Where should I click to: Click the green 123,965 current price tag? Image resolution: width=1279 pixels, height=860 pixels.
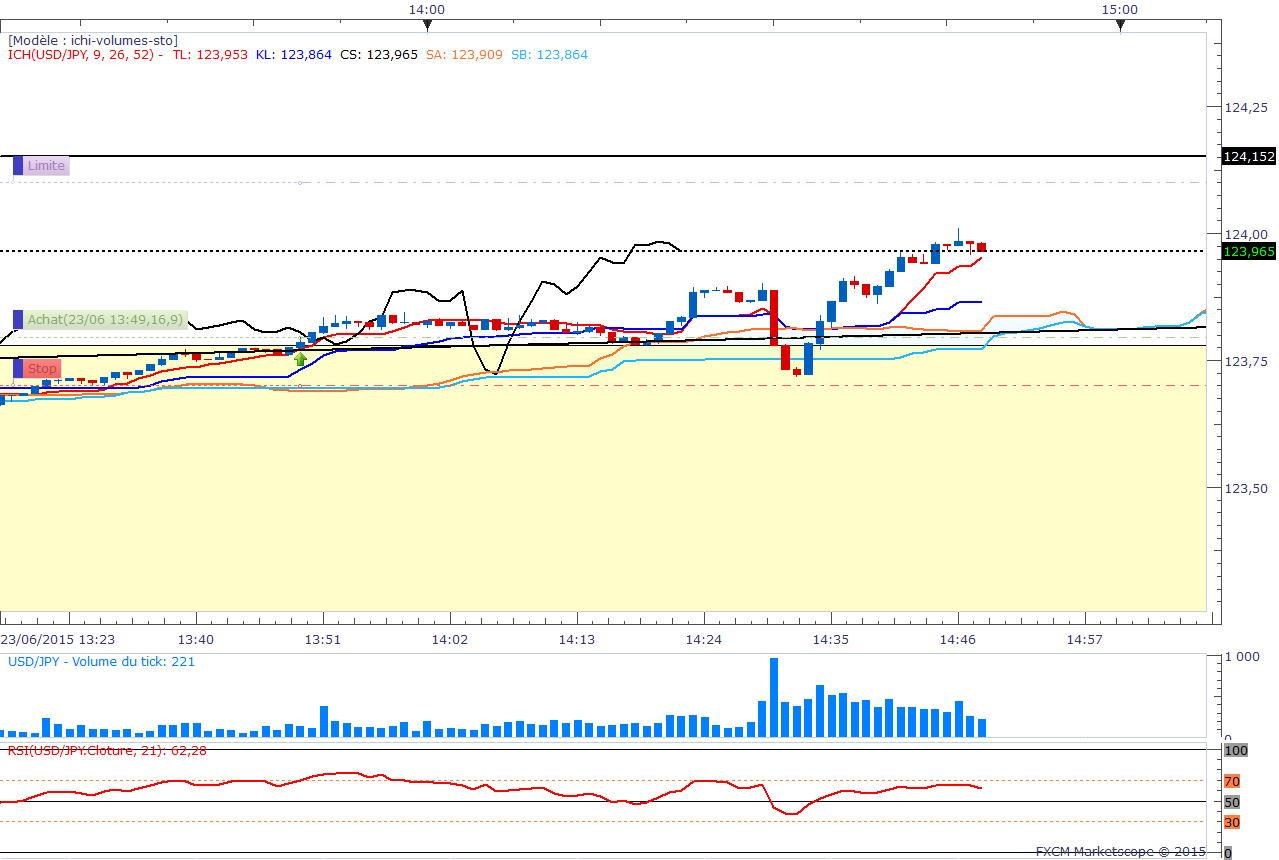pos(1248,252)
